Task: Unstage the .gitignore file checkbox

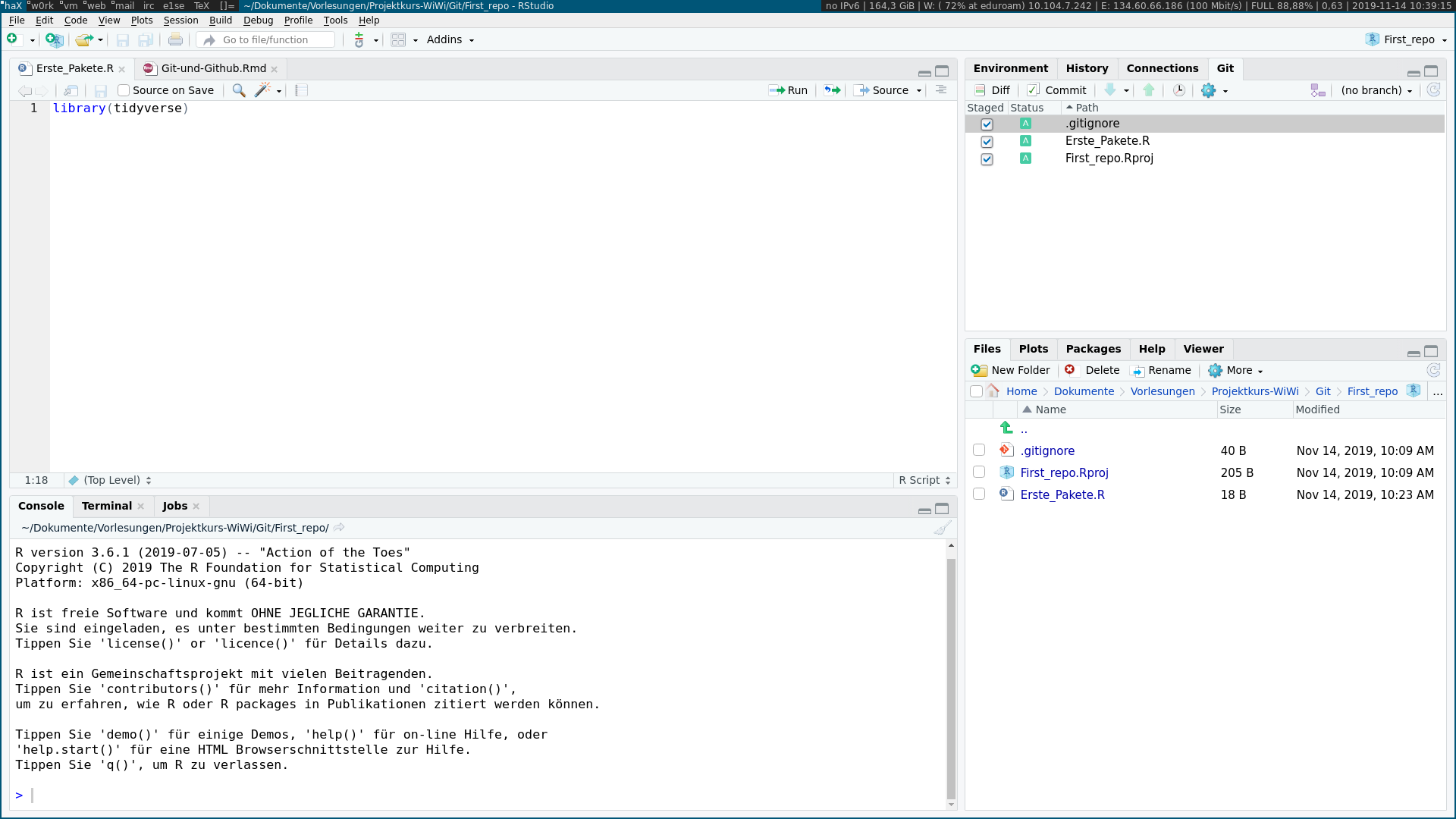Action: pos(987,124)
